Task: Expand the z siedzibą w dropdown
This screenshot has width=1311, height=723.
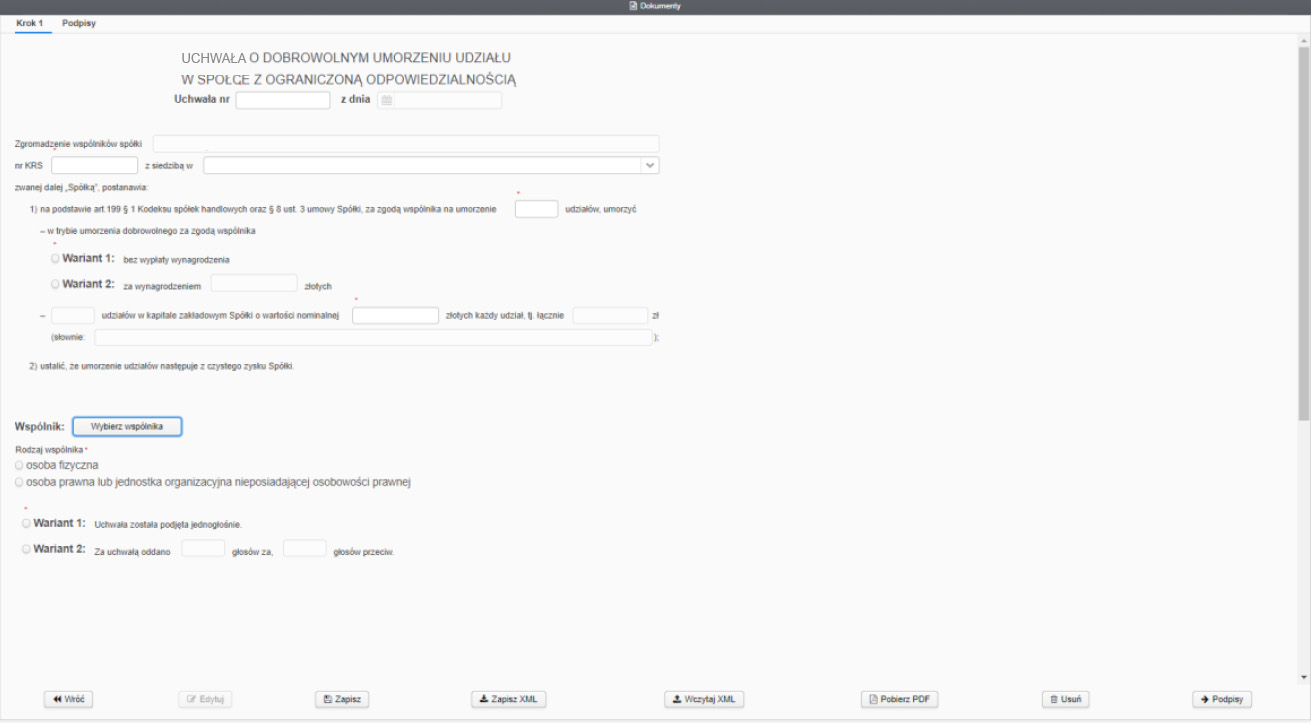Action: pos(649,165)
